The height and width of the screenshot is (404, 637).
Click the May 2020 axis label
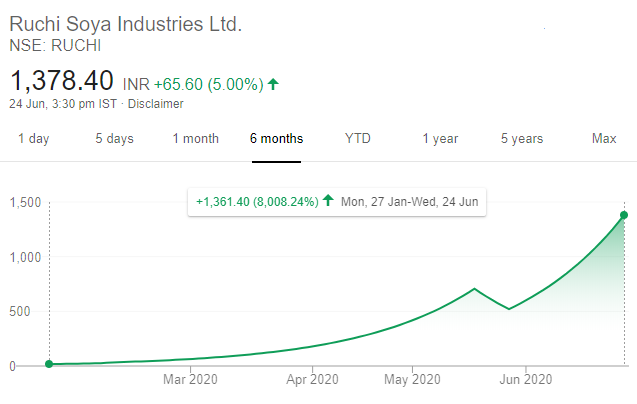[412, 380]
